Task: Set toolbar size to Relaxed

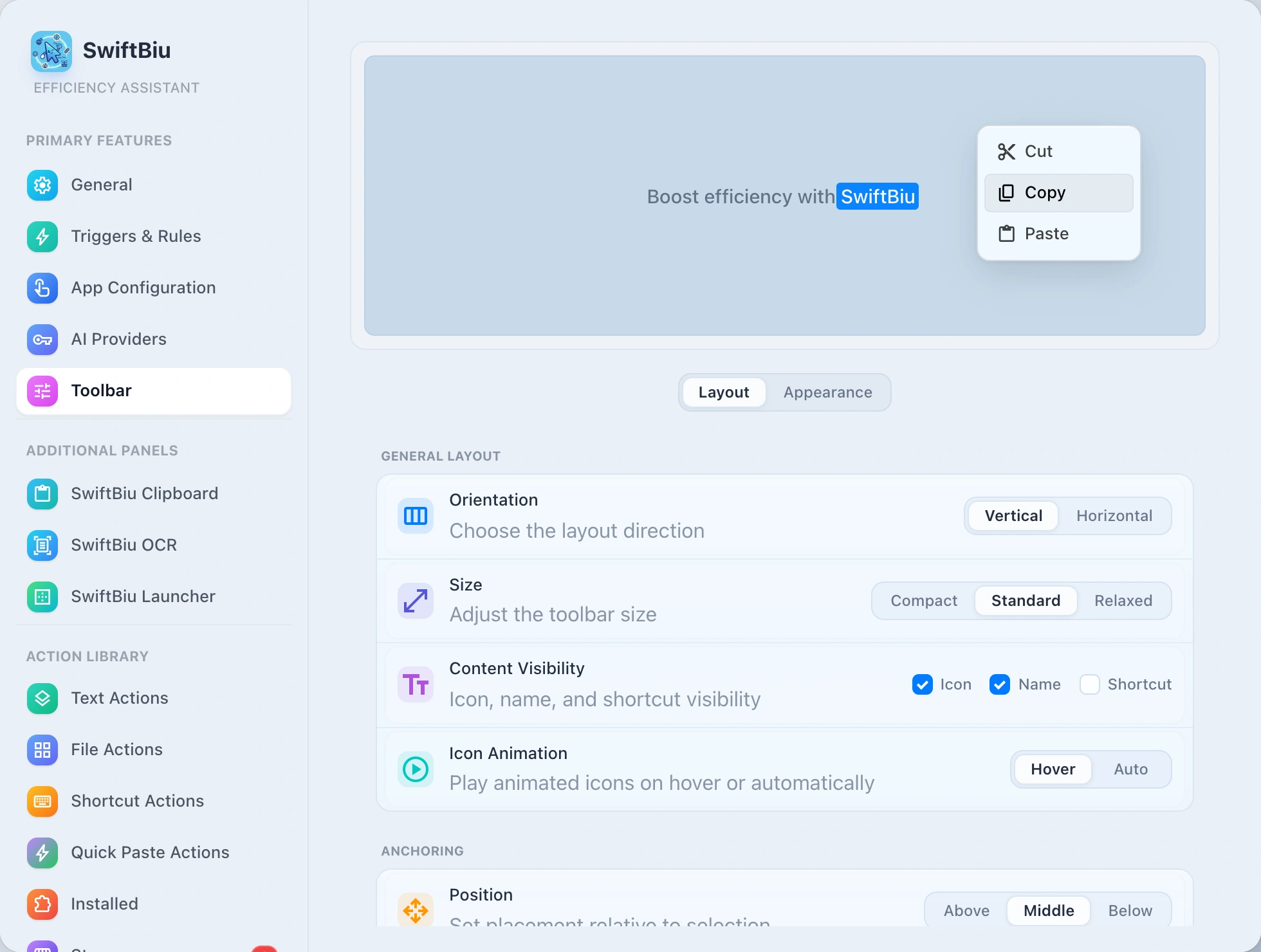Action: [1123, 601]
